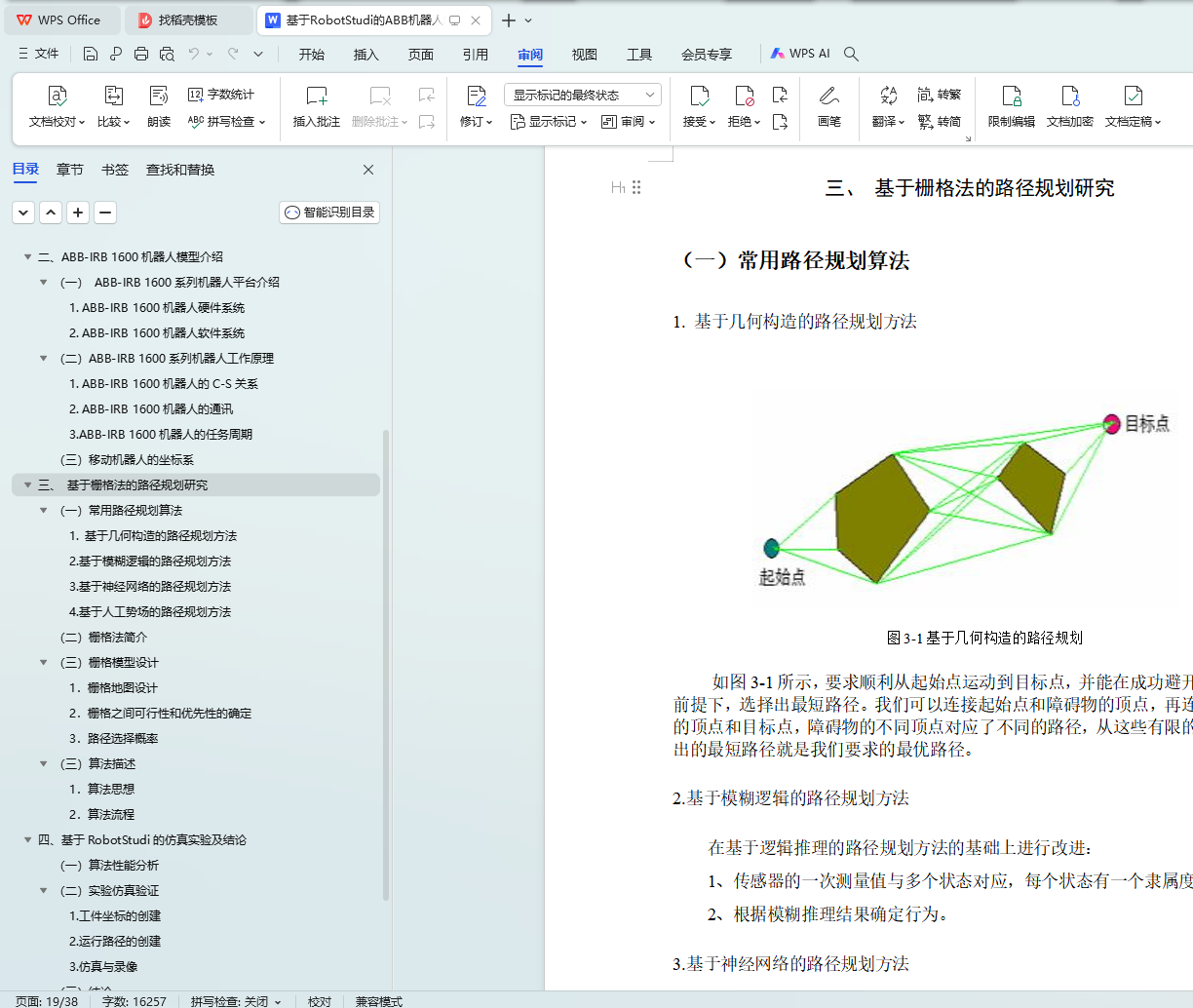The height and width of the screenshot is (1008, 1193).
Task: Open the 会员专享 tab
Action: (707, 55)
